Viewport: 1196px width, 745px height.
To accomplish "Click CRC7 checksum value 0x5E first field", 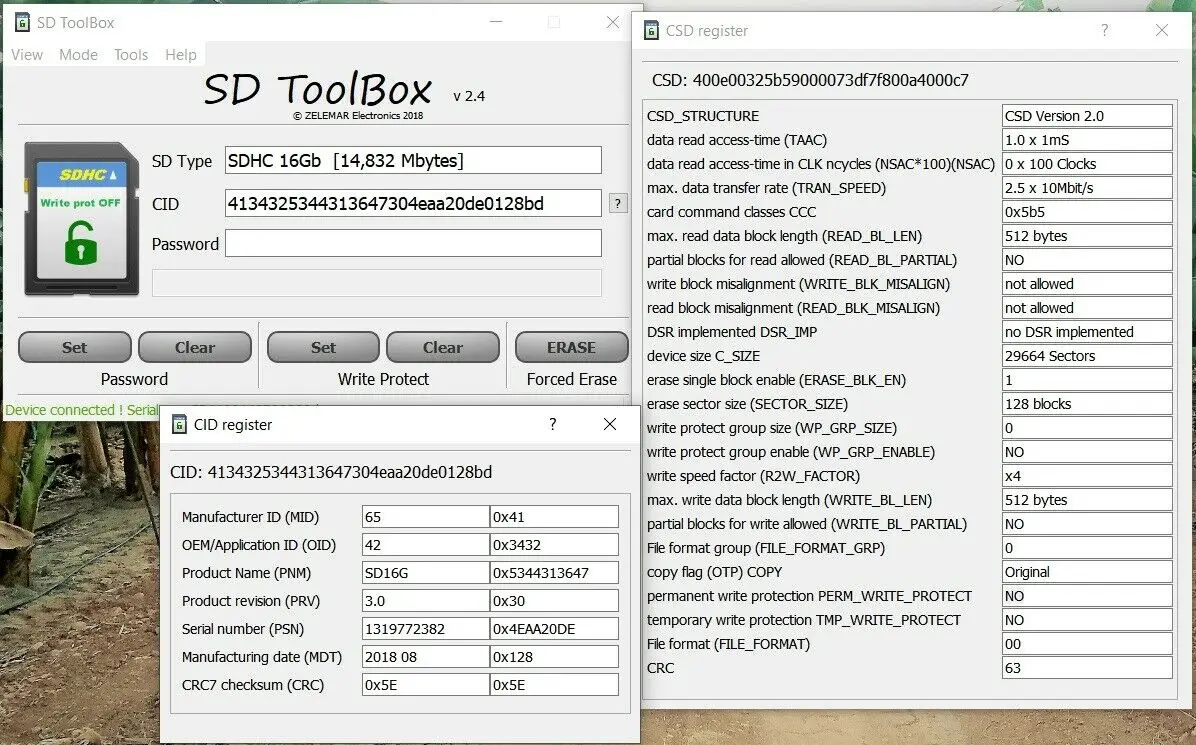I will [425, 685].
